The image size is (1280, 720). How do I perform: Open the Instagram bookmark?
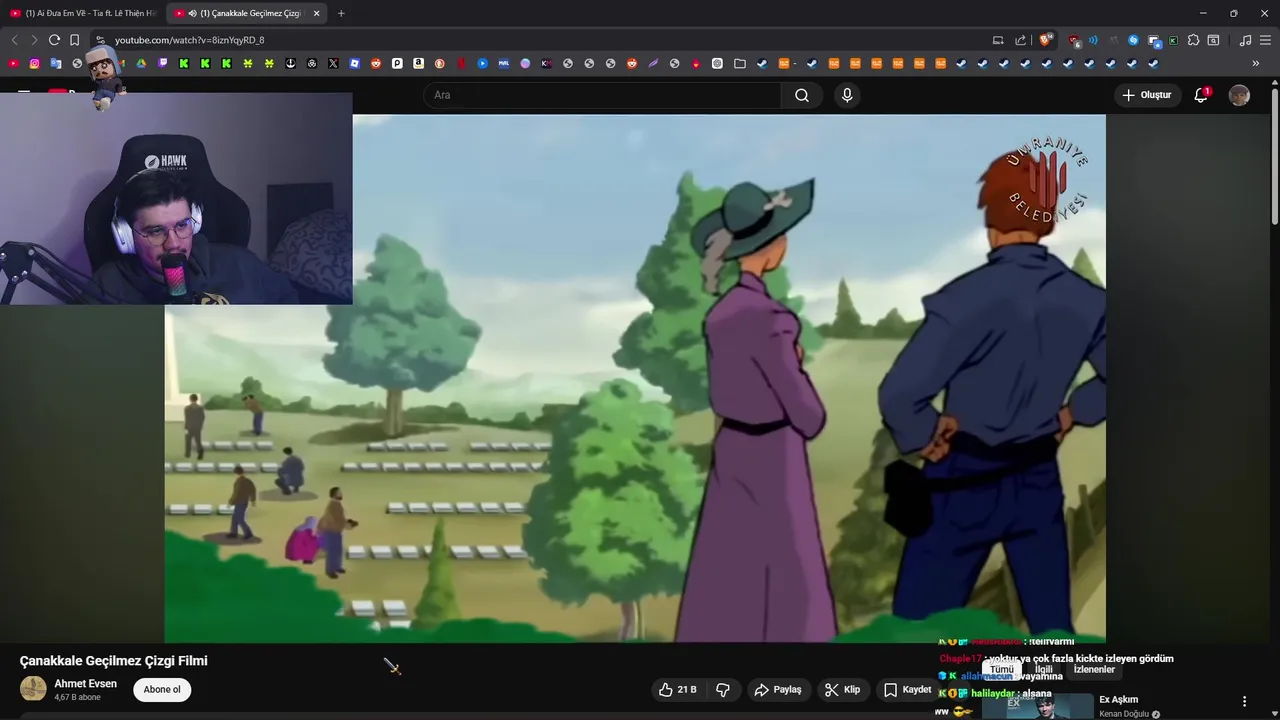(x=34, y=63)
